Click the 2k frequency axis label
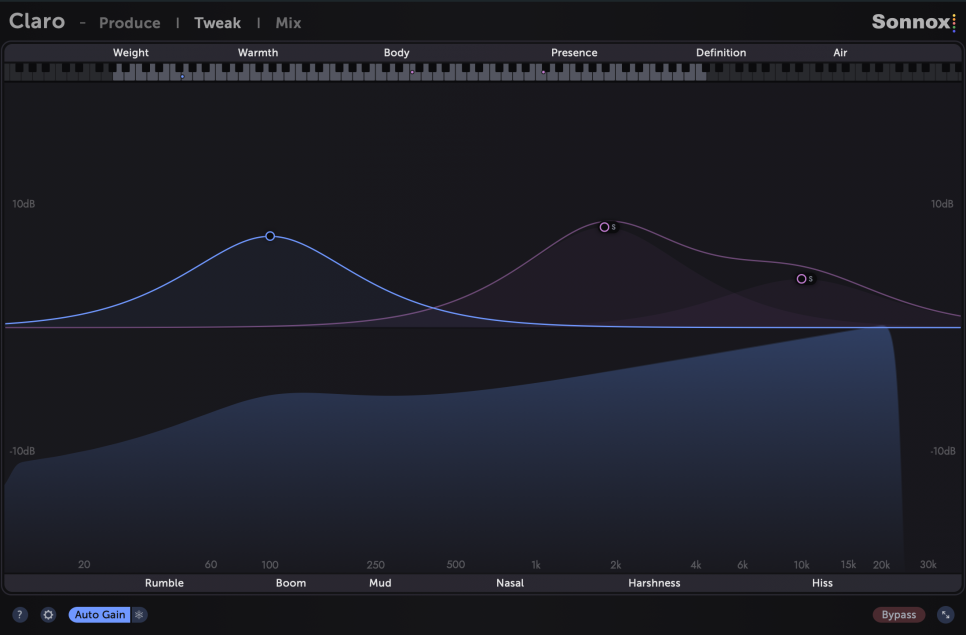The height and width of the screenshot is (635, 966). [615, 564]
